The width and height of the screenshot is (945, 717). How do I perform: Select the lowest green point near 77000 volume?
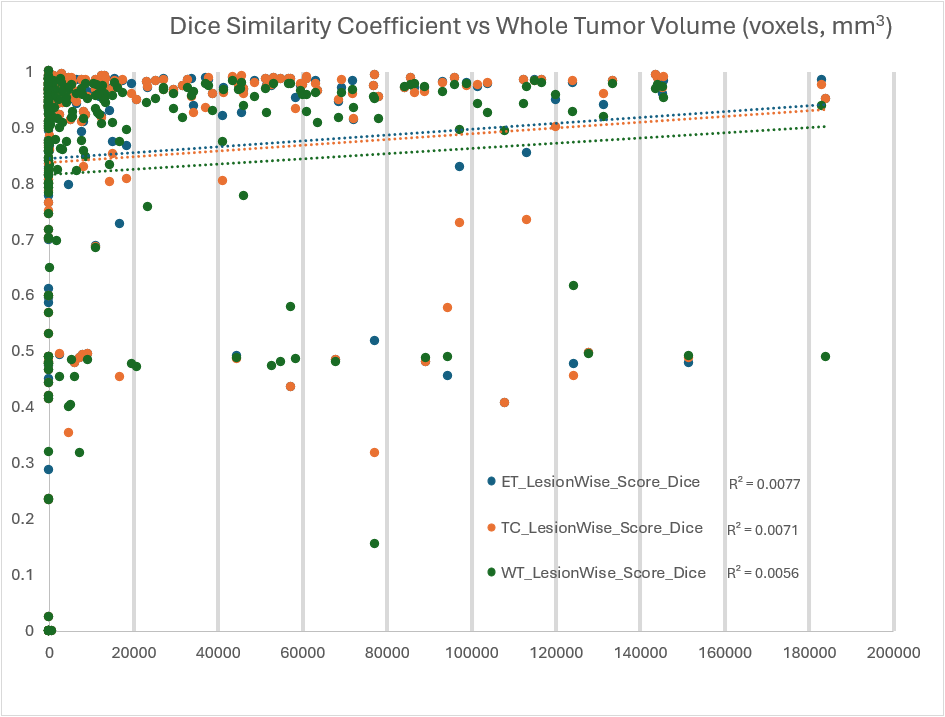click(374, 543)
